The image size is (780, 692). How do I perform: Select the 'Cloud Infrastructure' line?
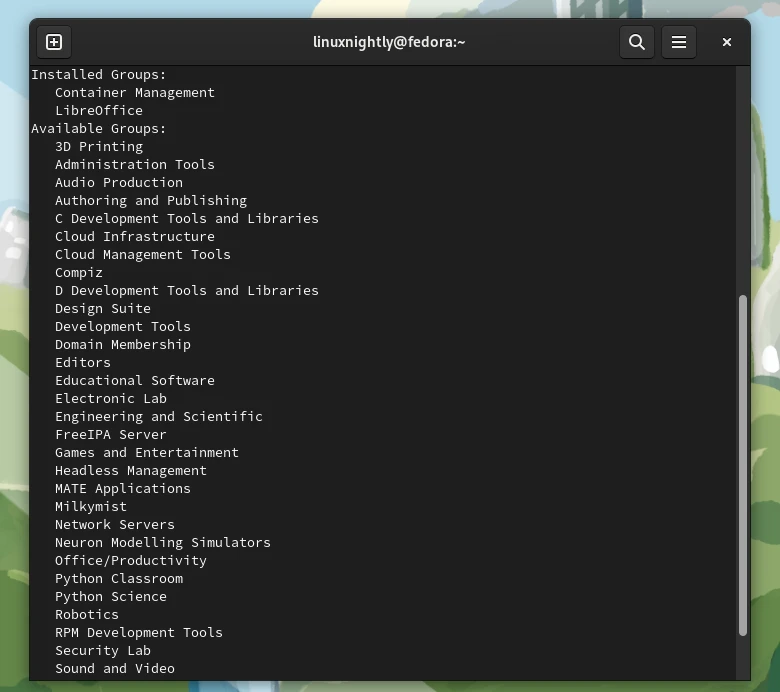[x=135, y=236]
